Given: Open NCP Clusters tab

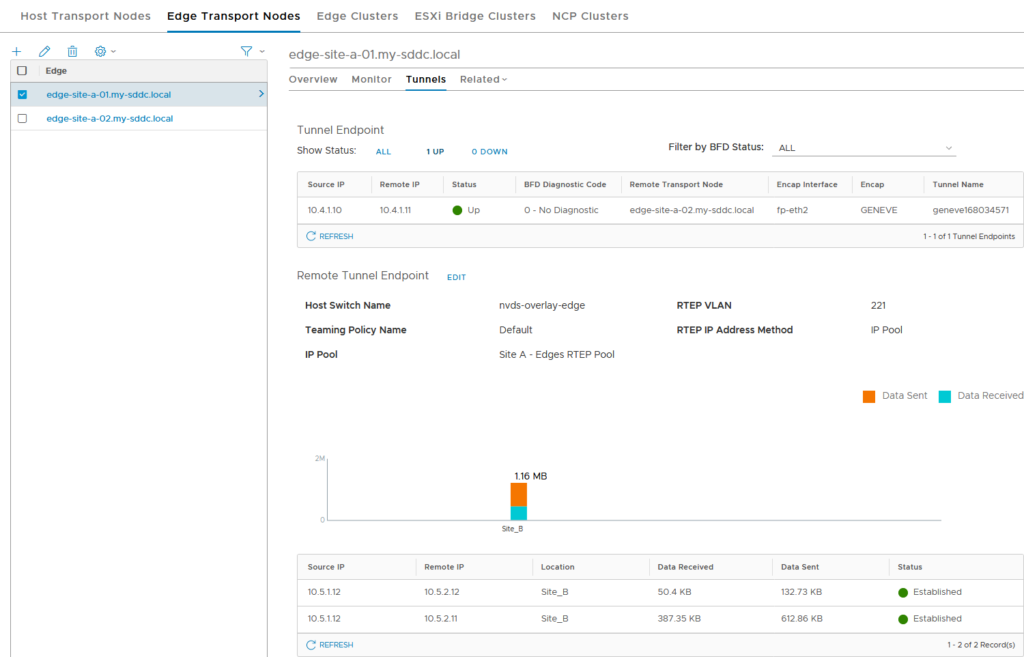Looking at the screenshot, I should 590,16.
